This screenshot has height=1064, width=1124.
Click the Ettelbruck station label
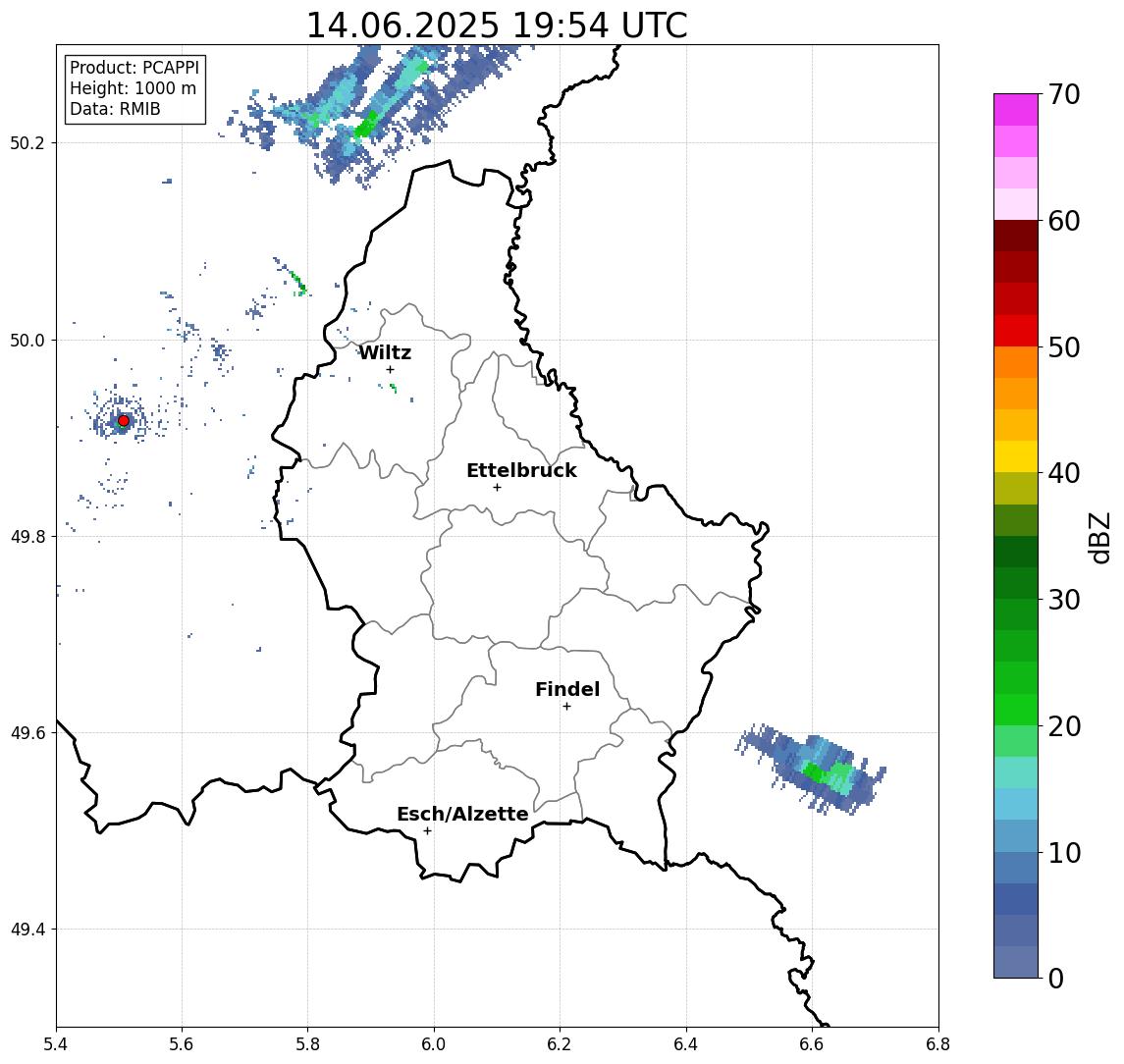521,470
